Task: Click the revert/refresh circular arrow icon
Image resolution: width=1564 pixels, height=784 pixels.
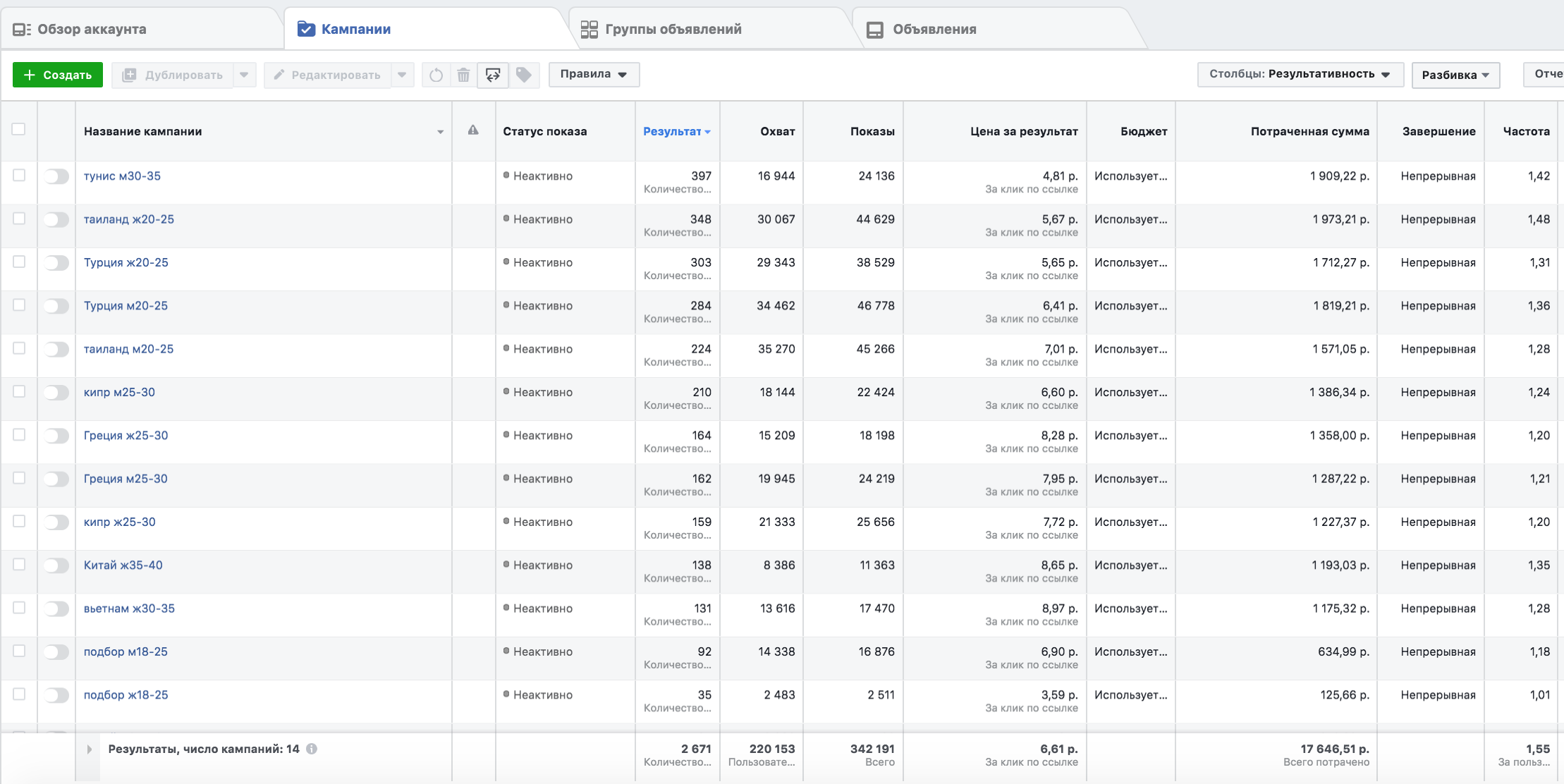Action: [436, 75]
